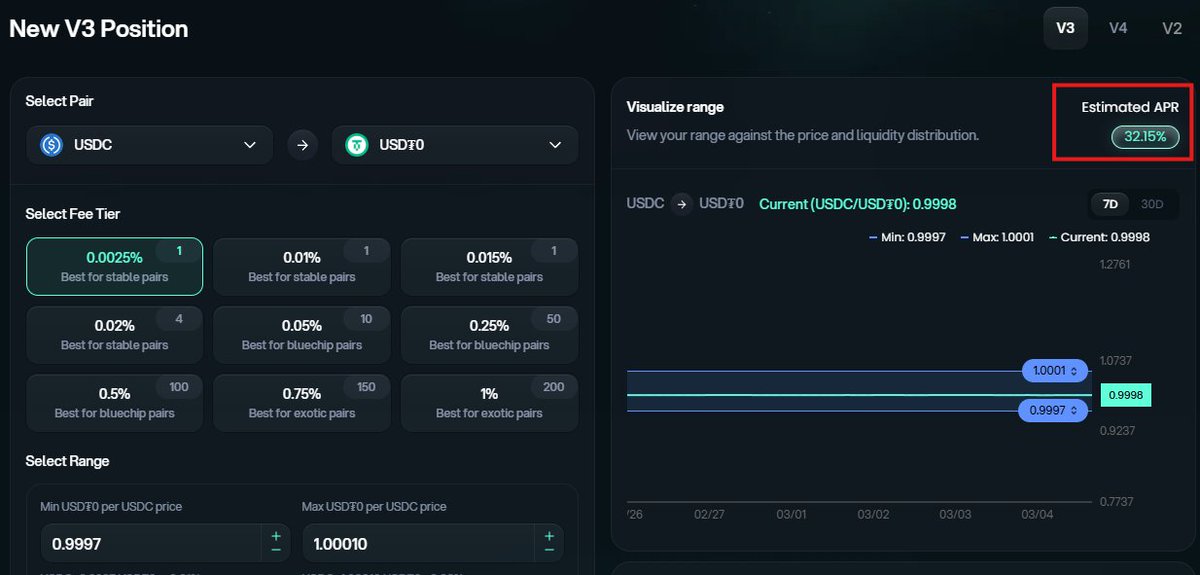The image size is (1200, 575).
Task: Select the 1% fee tier
Action: coord(489,402)
